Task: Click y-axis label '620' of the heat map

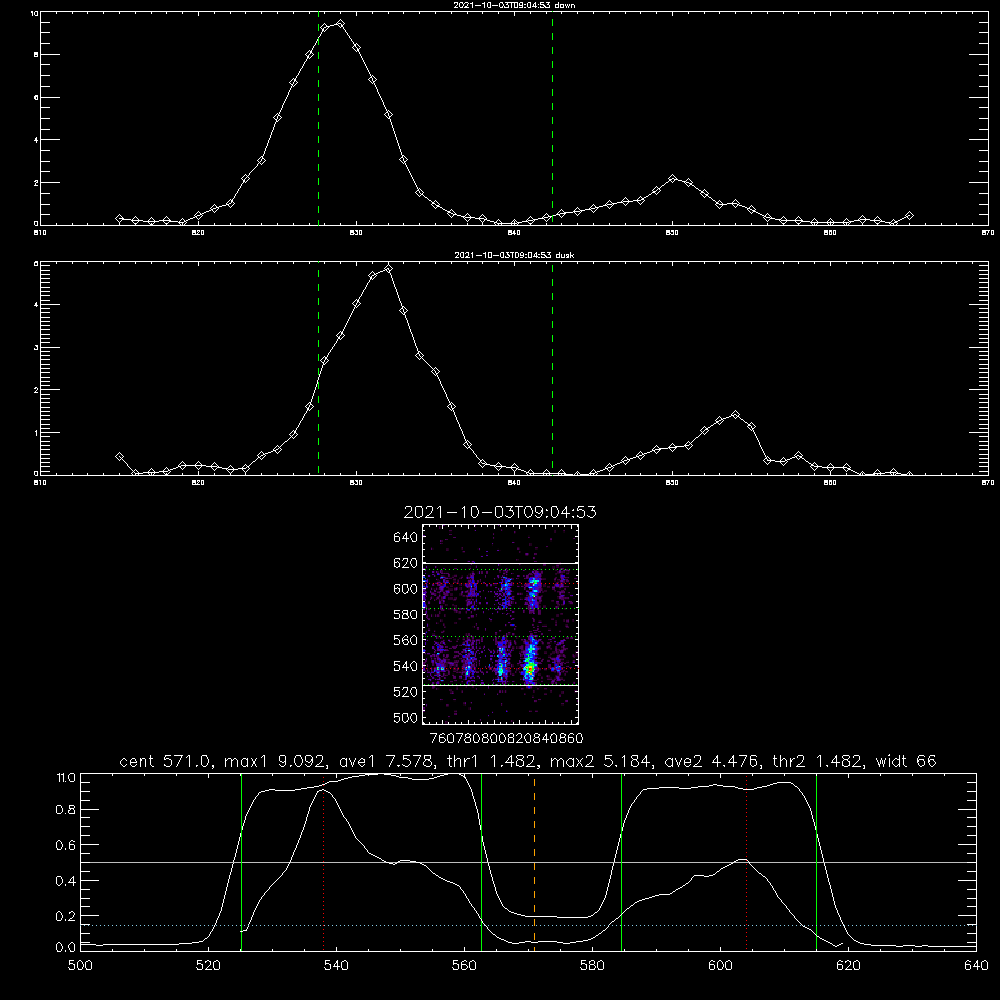Action: click(406, 563)
